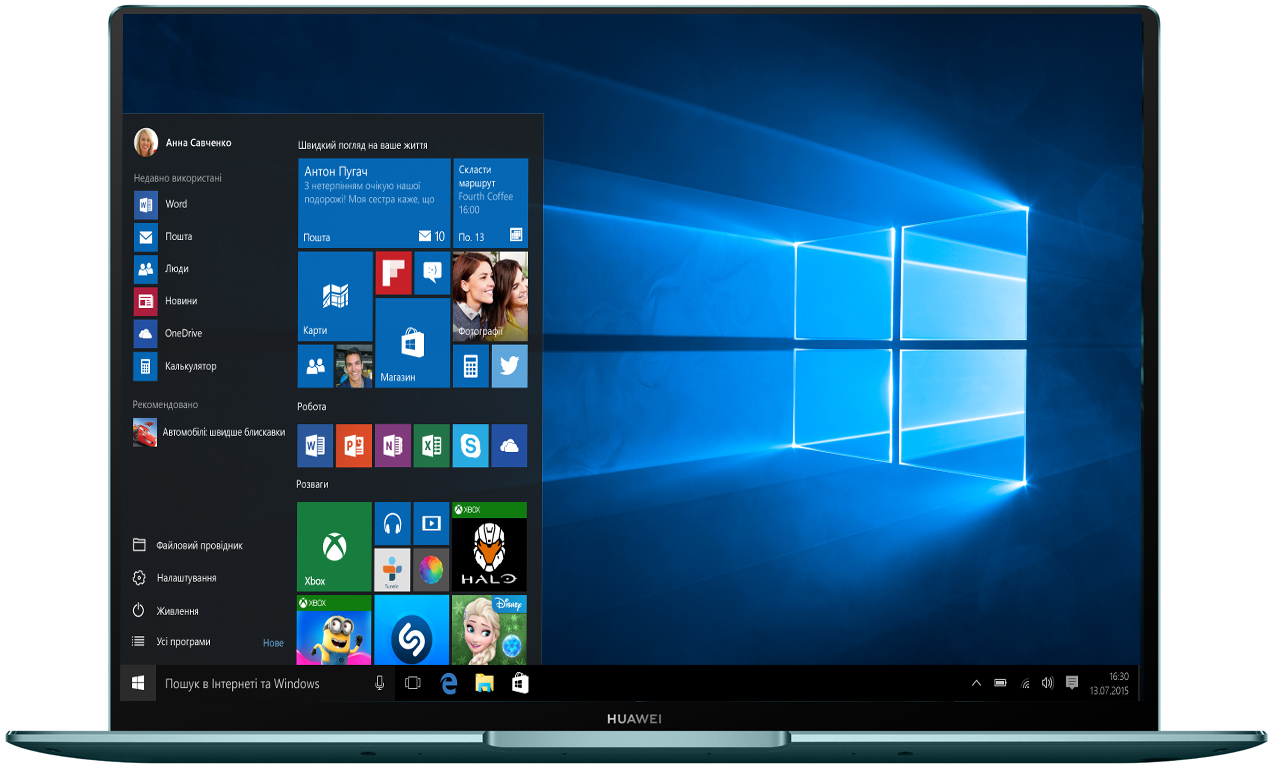Open the Скласти маршрут calendar tile
Image resolution: width=1272 pixels, height=768 pixels.
pyautogui.click(x=490, y=203)
